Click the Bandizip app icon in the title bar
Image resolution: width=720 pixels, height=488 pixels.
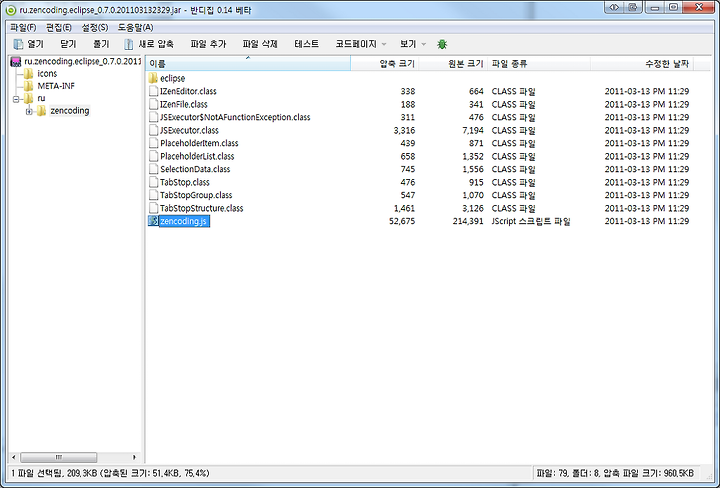click(x=11, y=10)
